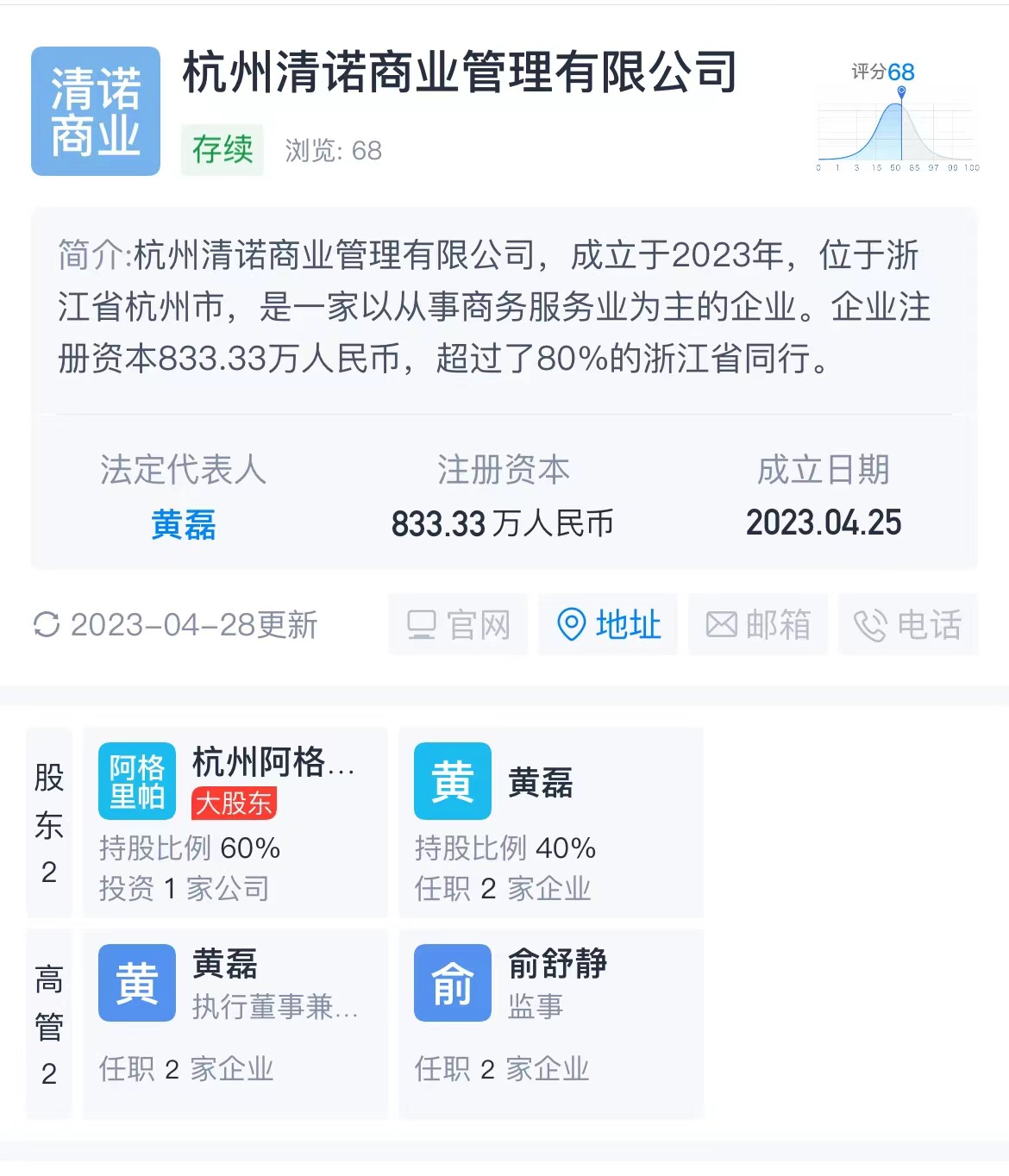
Task: Click the 阿格里帕 shareholder logo icon
Action: [x=137, y=781]
